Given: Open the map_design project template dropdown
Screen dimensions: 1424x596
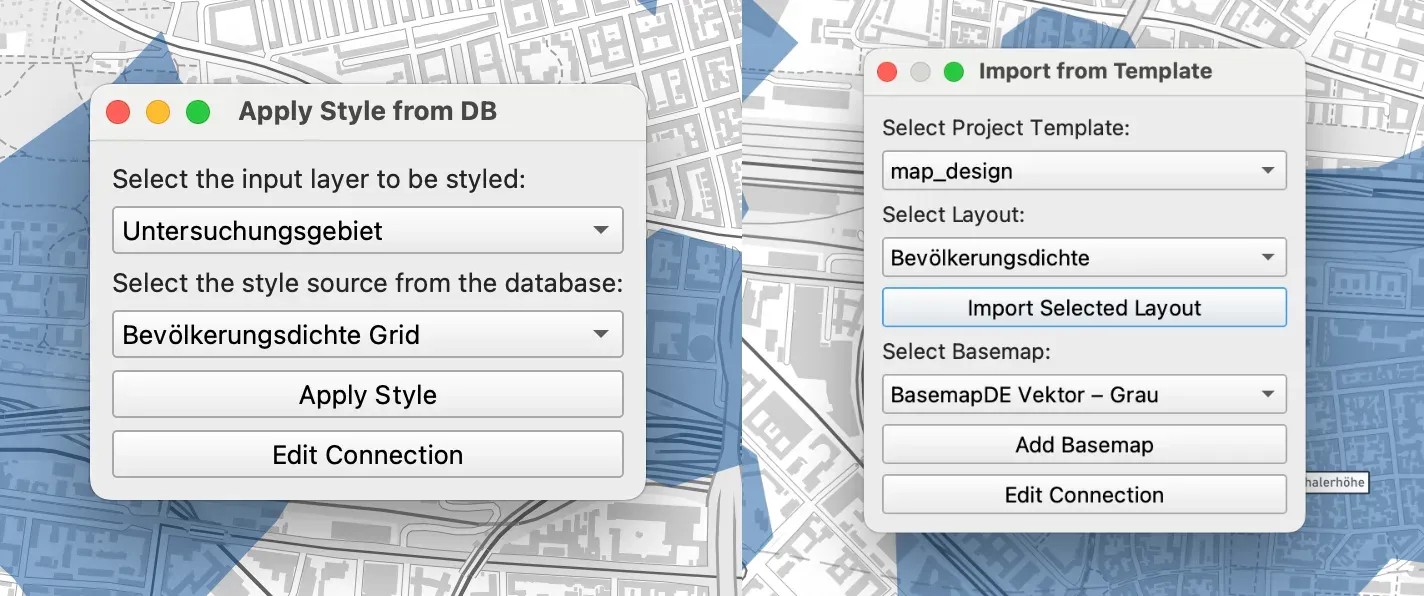Looking at the screenshot, I should point(1084,171).
